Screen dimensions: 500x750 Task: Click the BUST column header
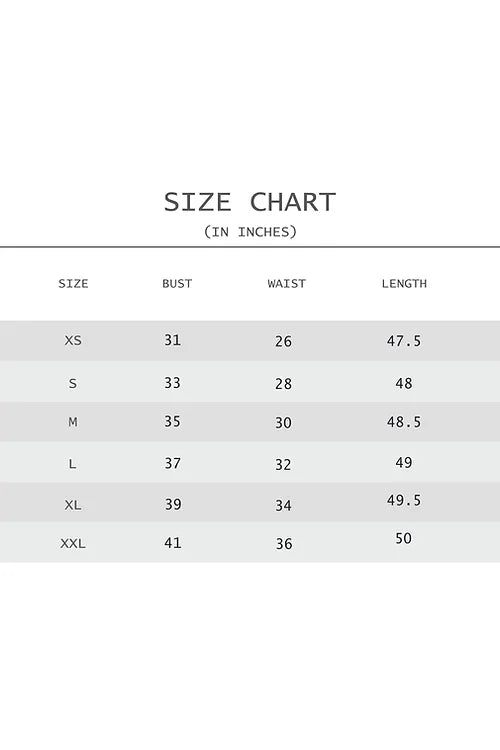pyautogui.click(x=177, y=284)
